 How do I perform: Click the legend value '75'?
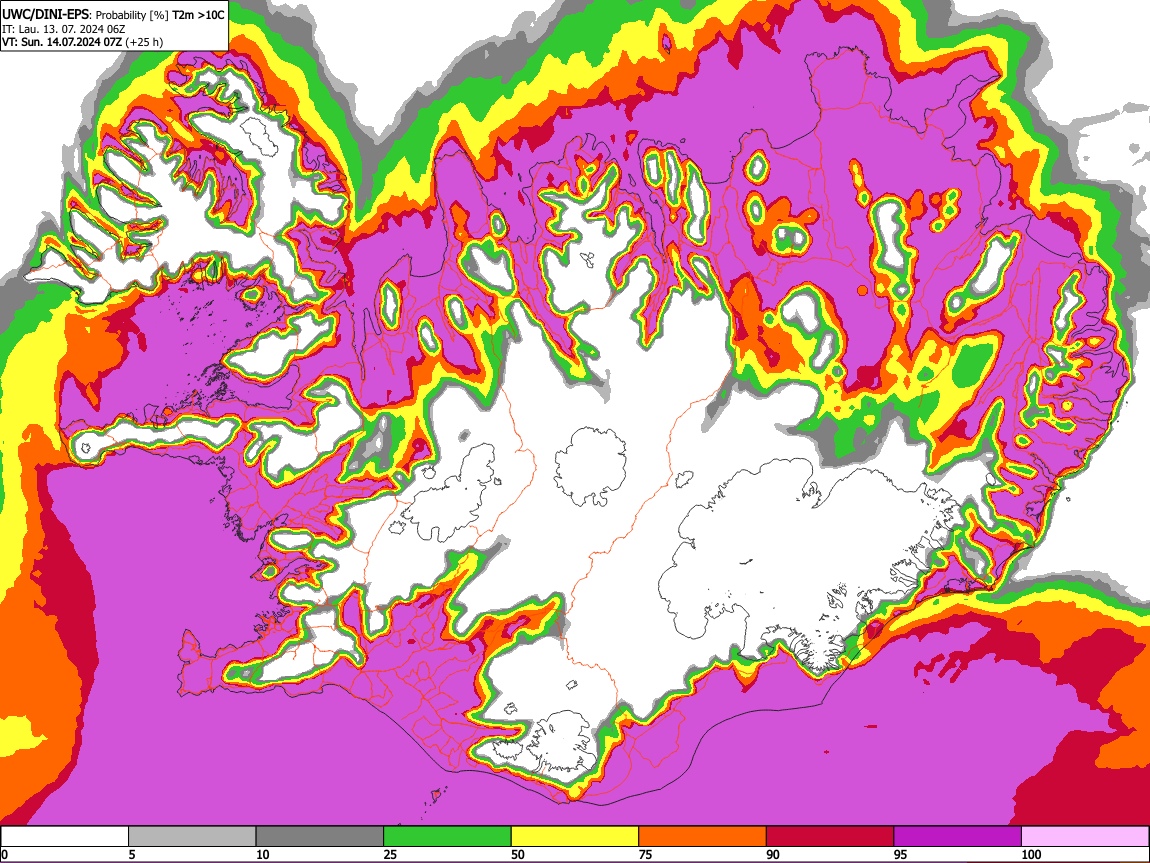[645, 854]
